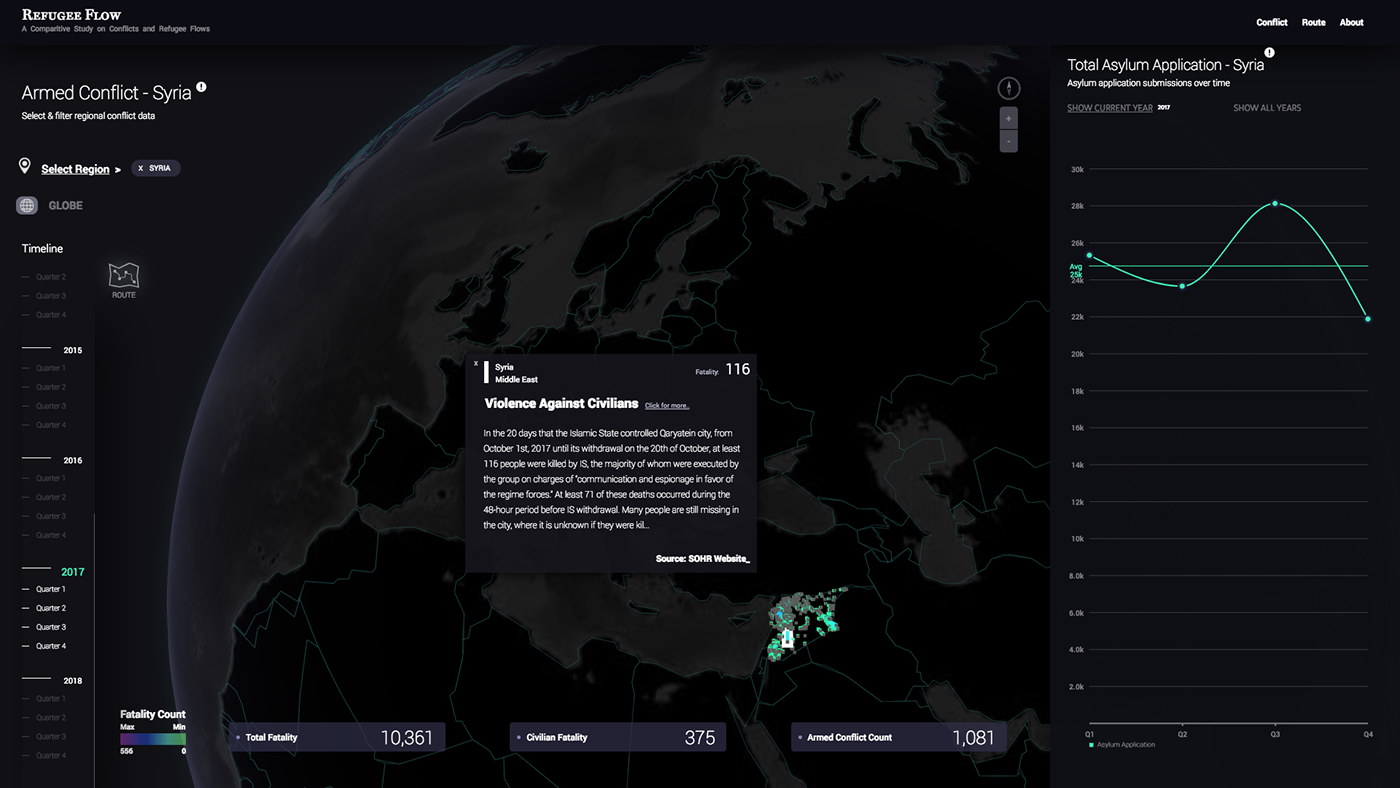Click the Q1 data point on asylum chart
This screenshot has width=1400, height=788.
1089,256
